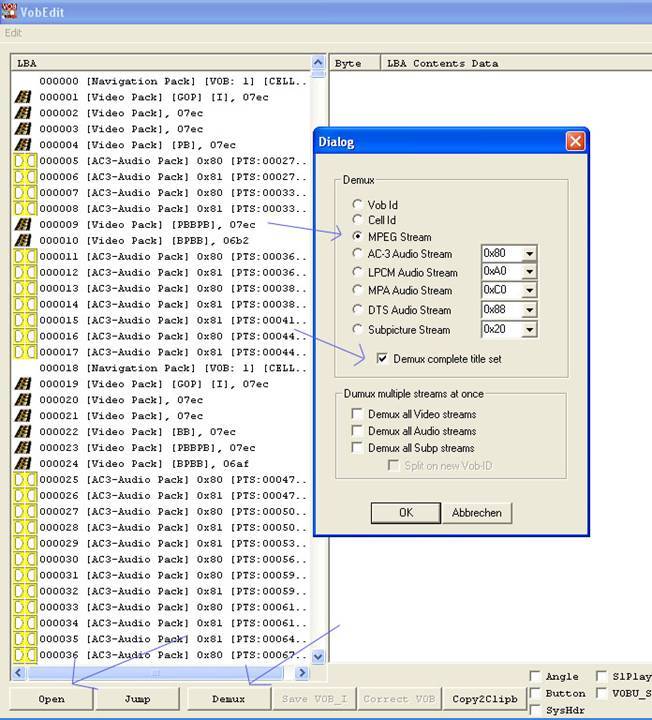Click the video pack icon on row 000021
Viewport: 652px width, 720px height.
(23, 416)
